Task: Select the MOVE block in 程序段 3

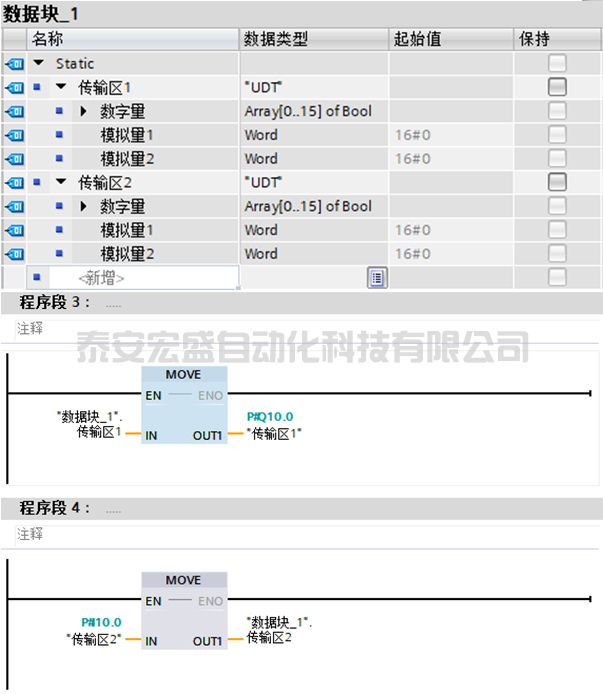Action: 184,405
